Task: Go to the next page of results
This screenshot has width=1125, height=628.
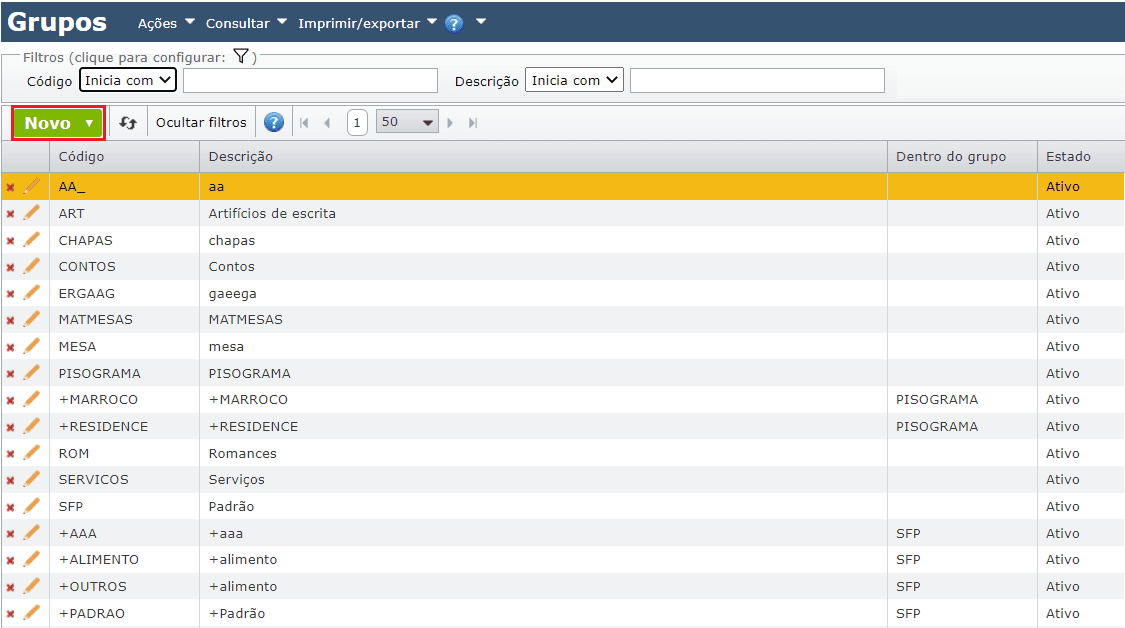Action: (x=451, y=123)
